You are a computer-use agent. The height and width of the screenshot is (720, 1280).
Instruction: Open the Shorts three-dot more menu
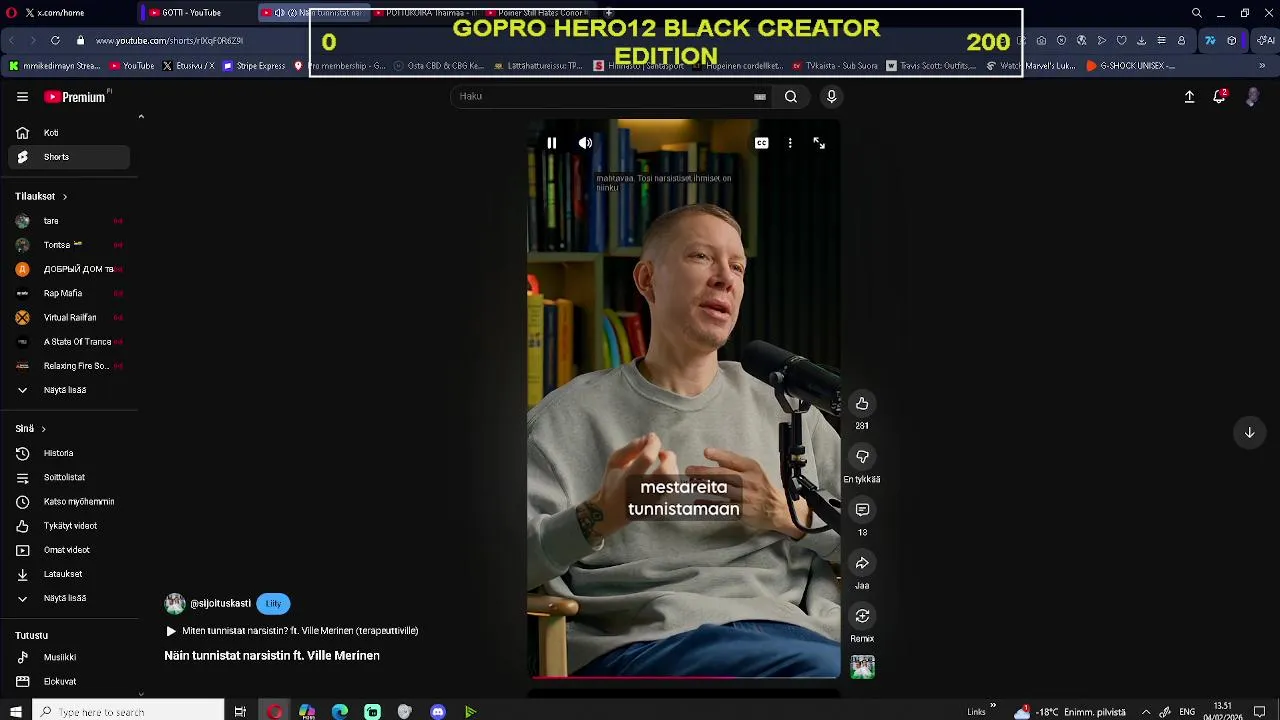(790, 143)
